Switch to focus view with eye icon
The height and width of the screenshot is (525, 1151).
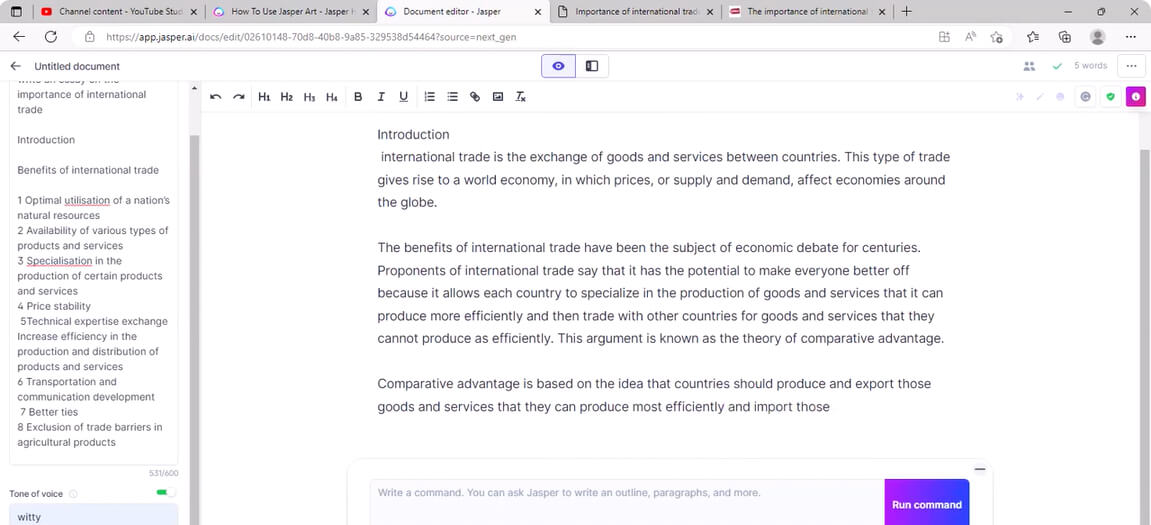tap(558, 66)
